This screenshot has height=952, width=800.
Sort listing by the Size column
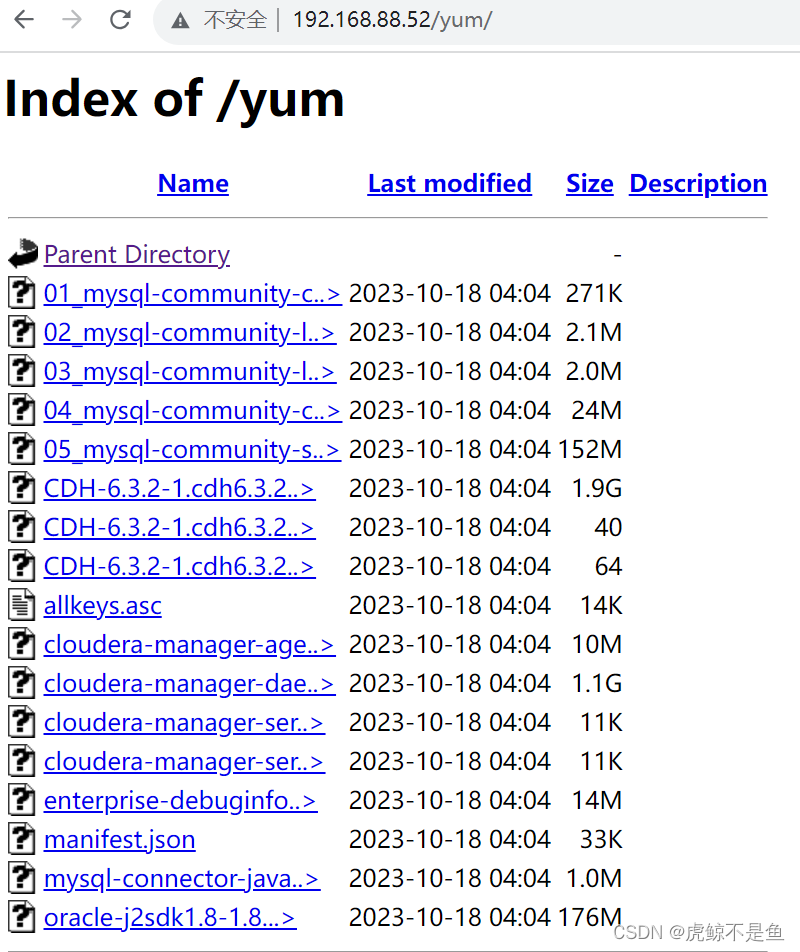pos(590,183)
